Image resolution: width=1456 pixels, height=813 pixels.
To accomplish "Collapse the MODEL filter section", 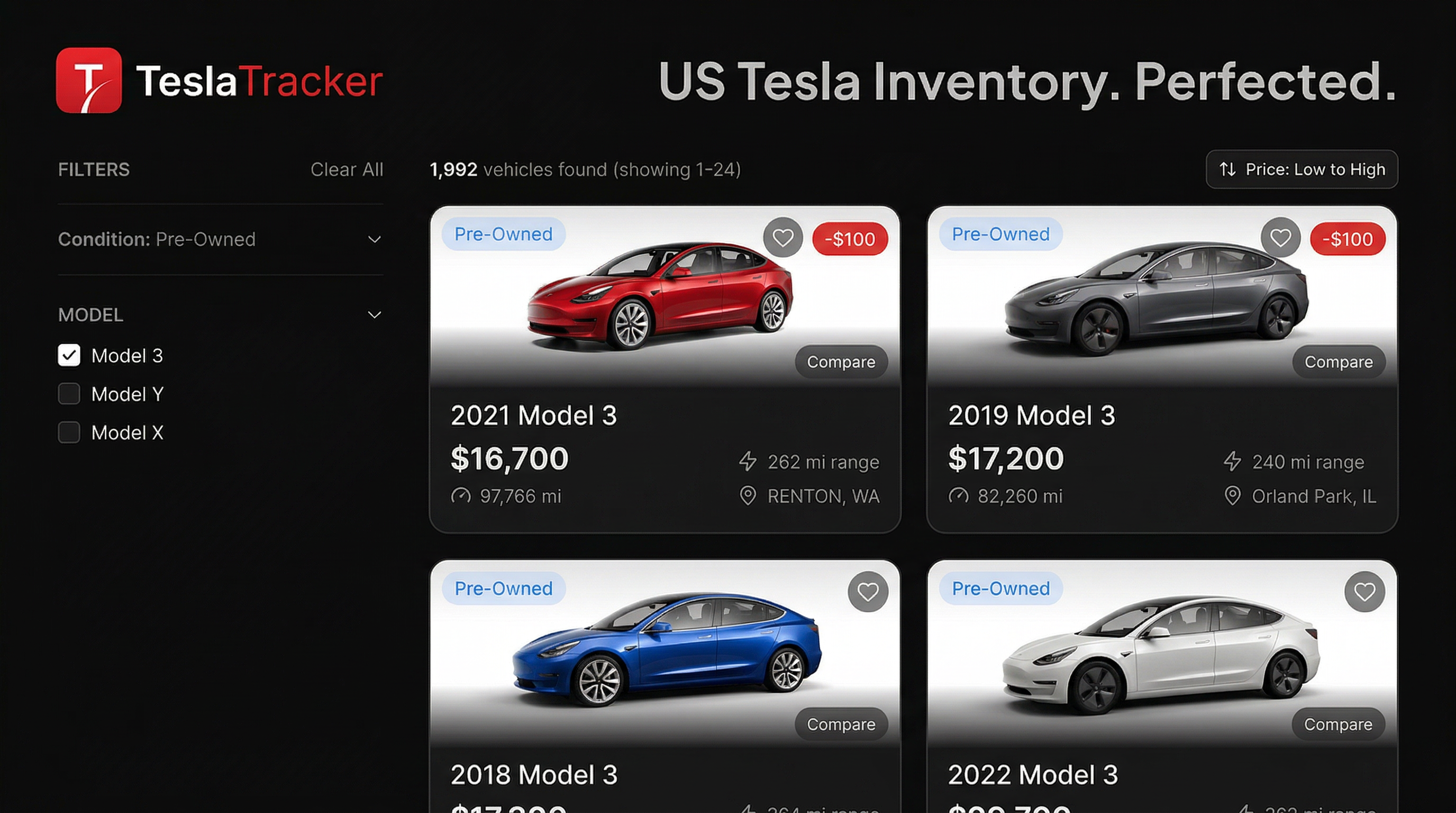I will pos(375,314).
